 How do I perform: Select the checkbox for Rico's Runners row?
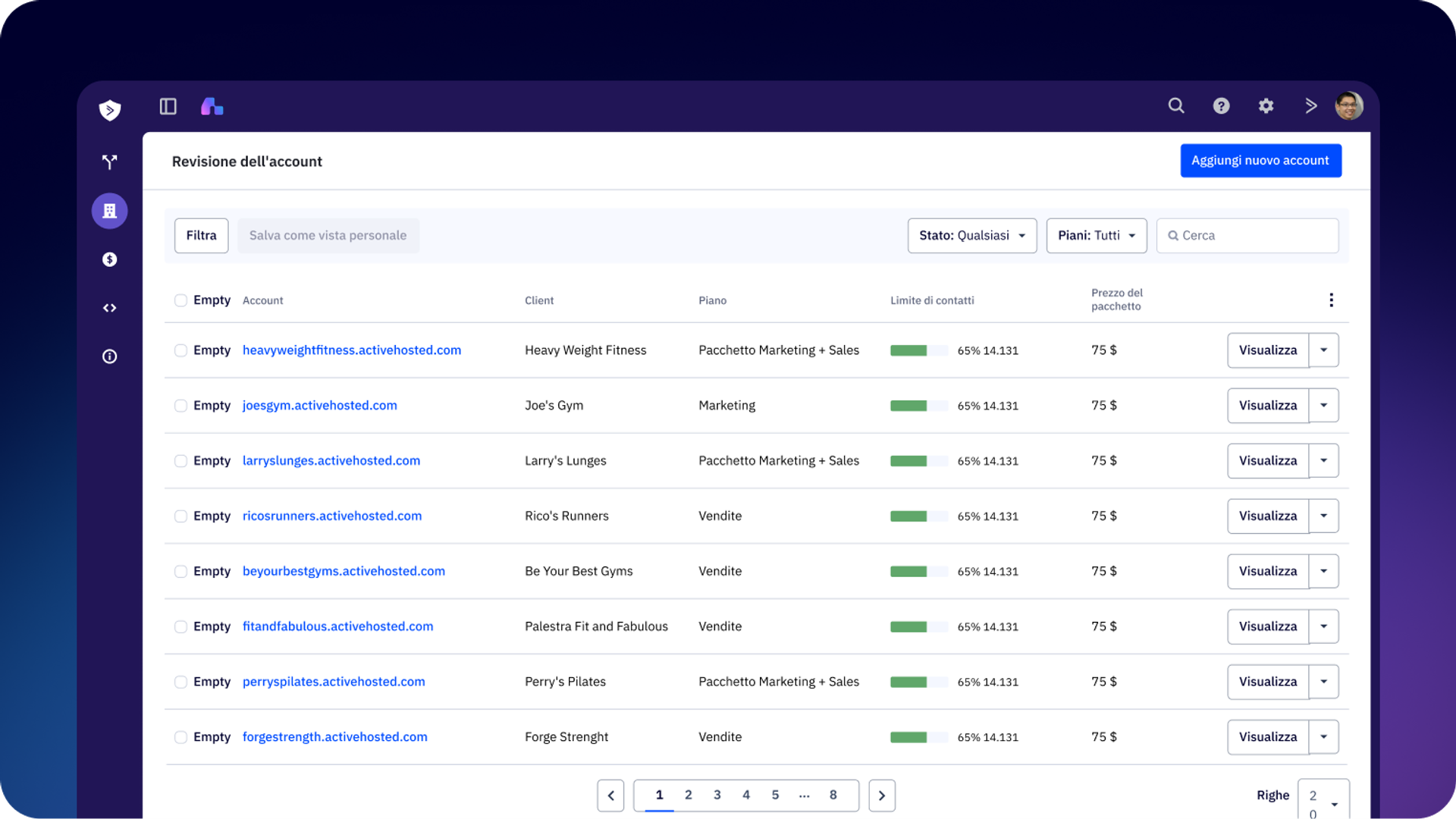[180, 516]
